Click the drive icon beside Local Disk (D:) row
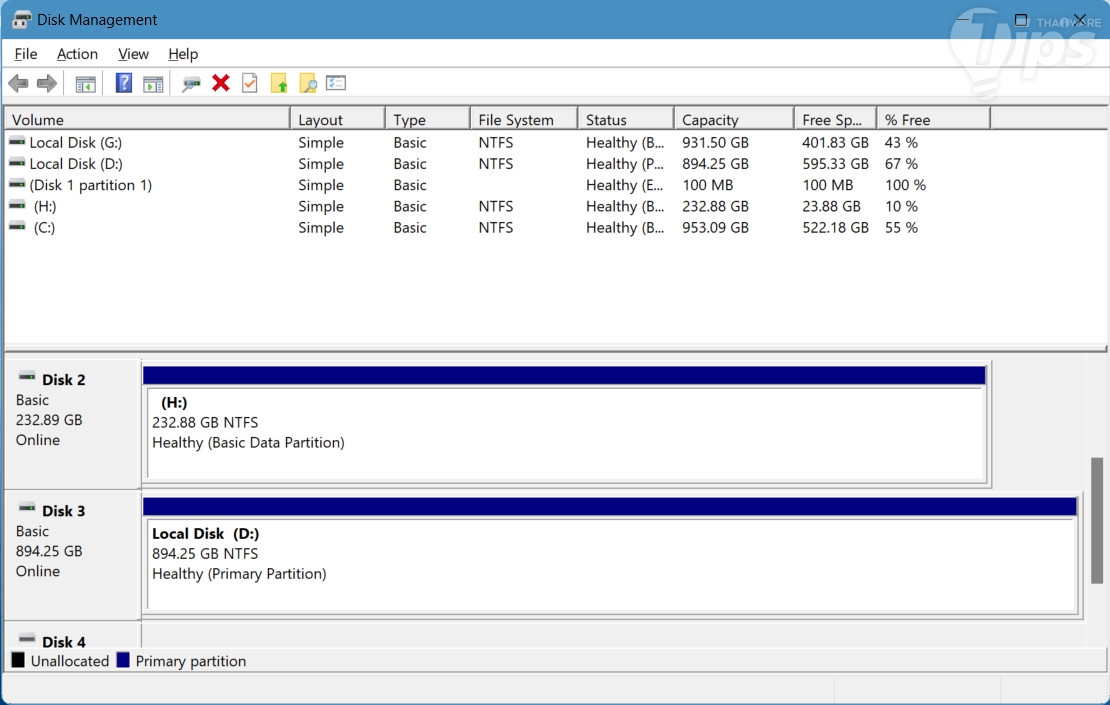The width and height of the screenshot is (1110, 705). tap(17, 163)
